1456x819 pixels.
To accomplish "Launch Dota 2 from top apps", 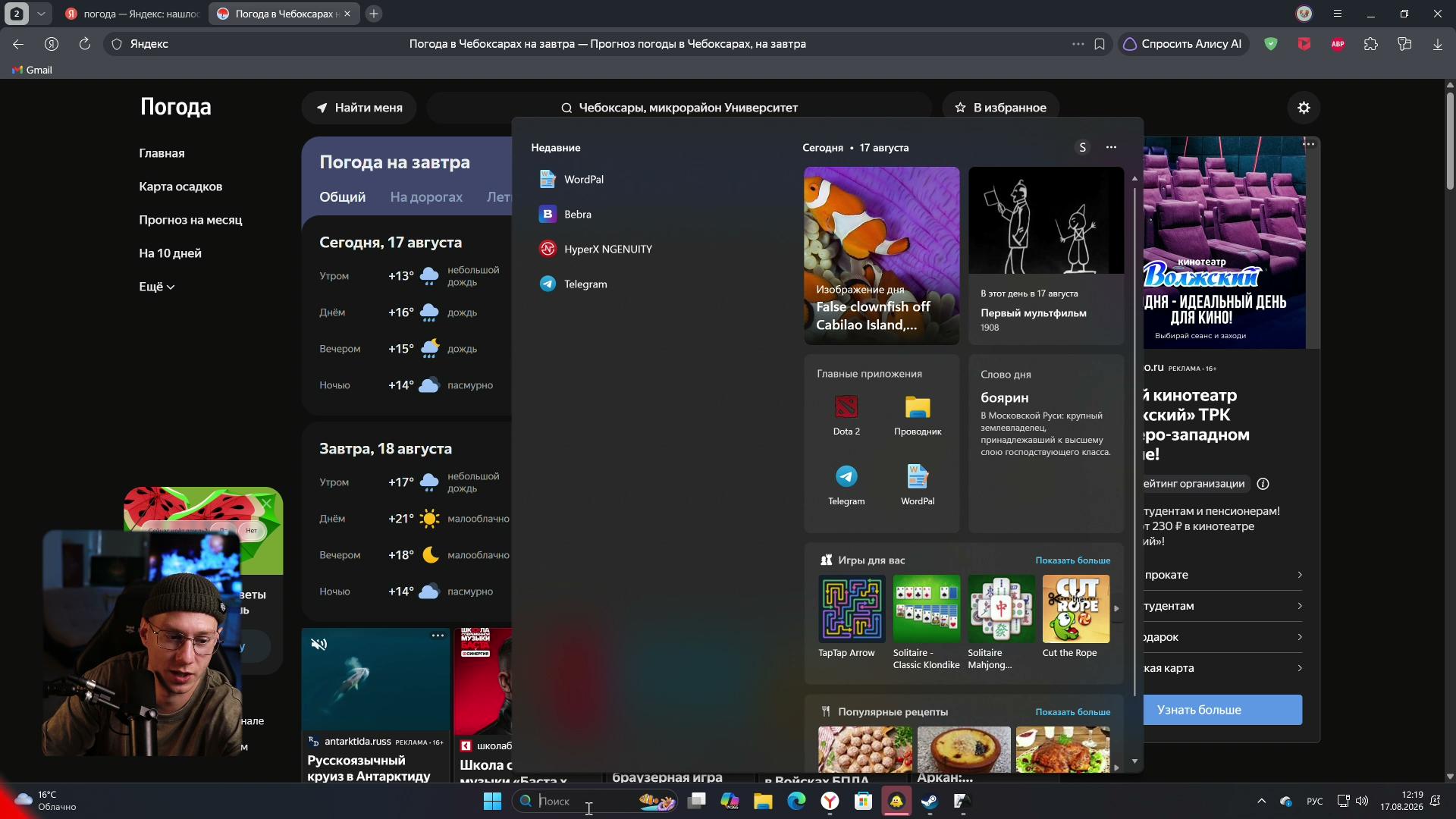I will click(846, 416).
